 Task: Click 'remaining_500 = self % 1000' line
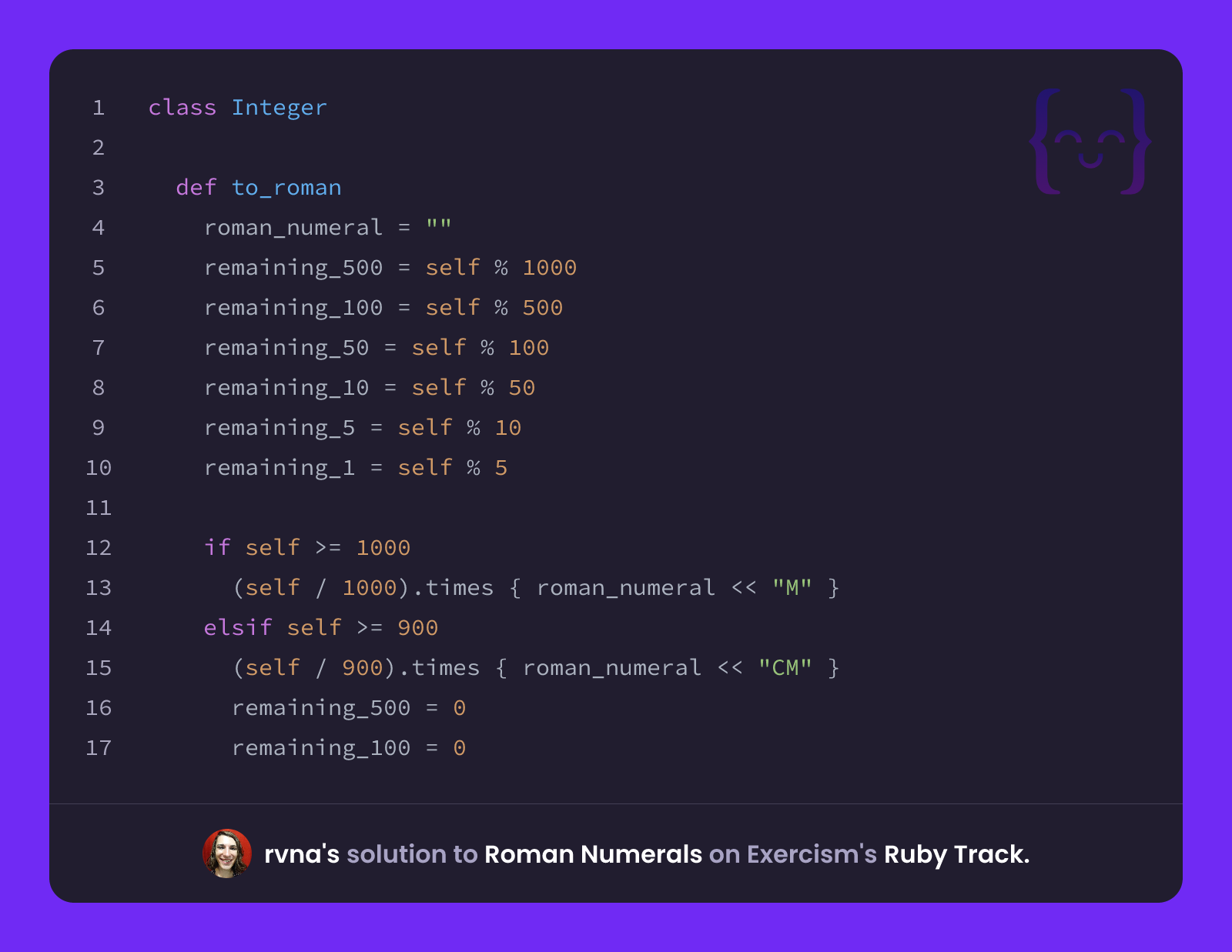click(390, 268)
